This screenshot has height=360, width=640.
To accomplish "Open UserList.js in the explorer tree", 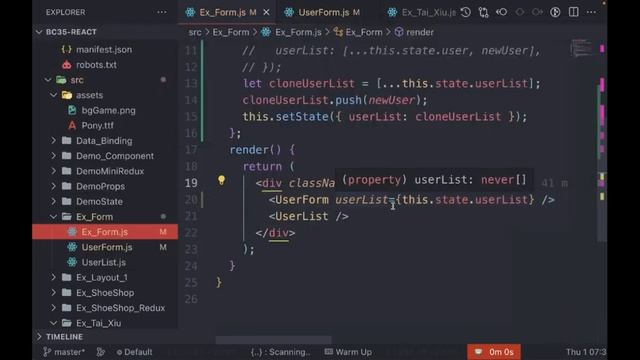I will tap(104, 262).
